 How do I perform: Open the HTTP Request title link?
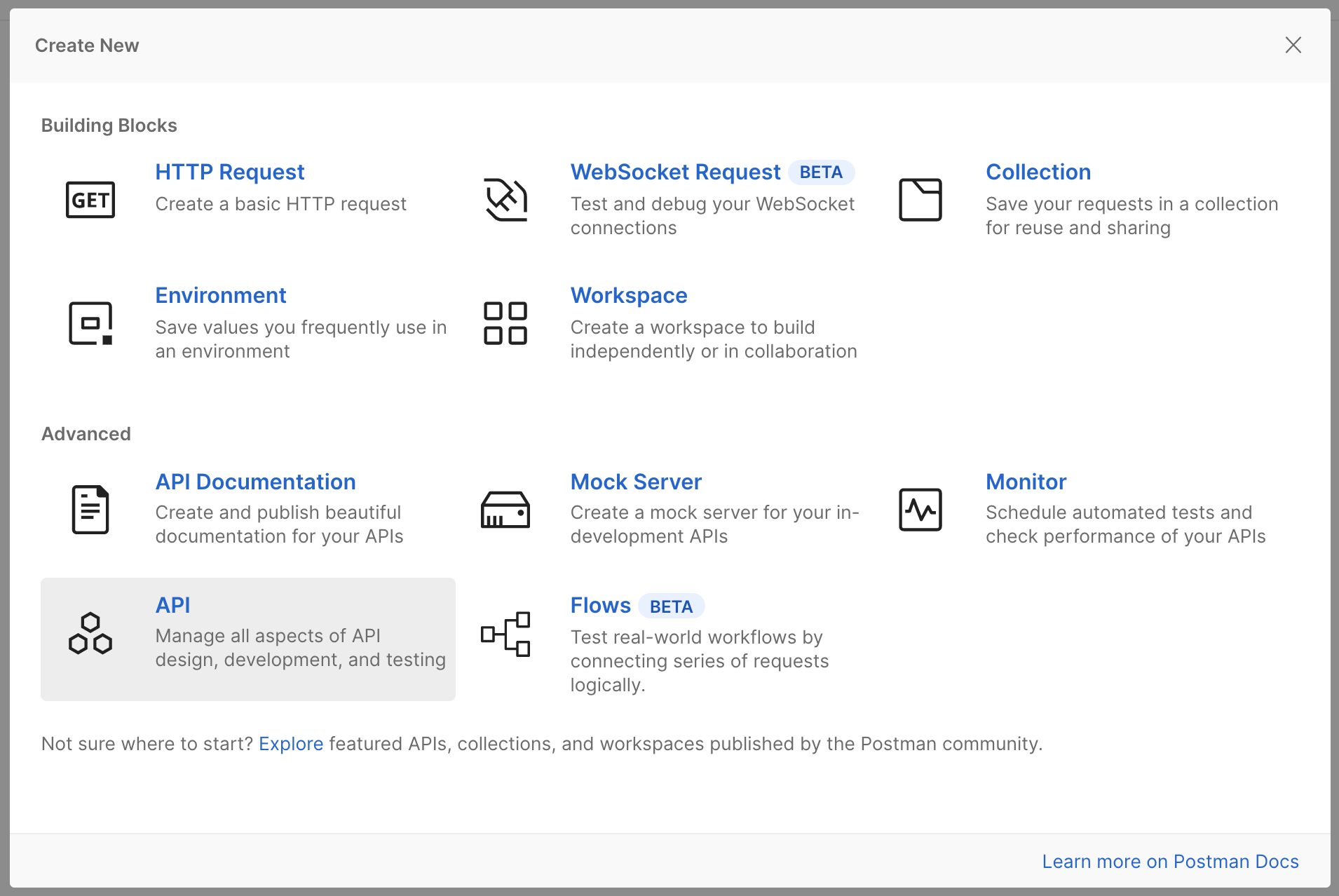(x=230, y=172)
